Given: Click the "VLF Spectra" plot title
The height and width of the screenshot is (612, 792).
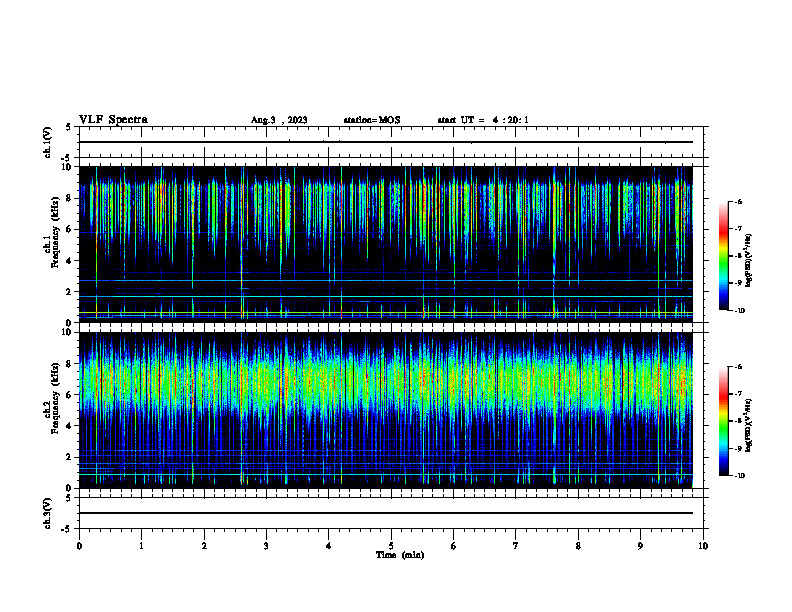Looking at the screenshot, I should 113,120.
